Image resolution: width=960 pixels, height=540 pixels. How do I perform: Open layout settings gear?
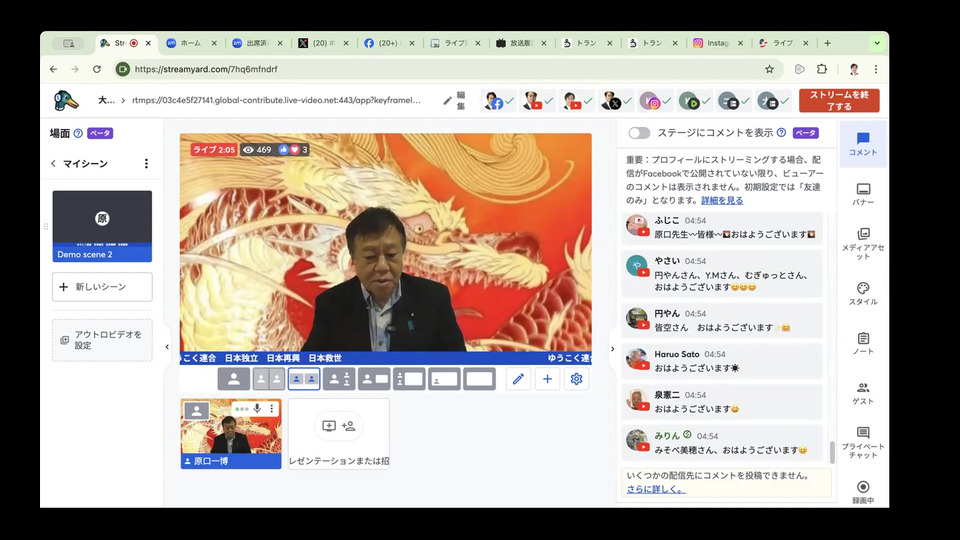(576, 379)
